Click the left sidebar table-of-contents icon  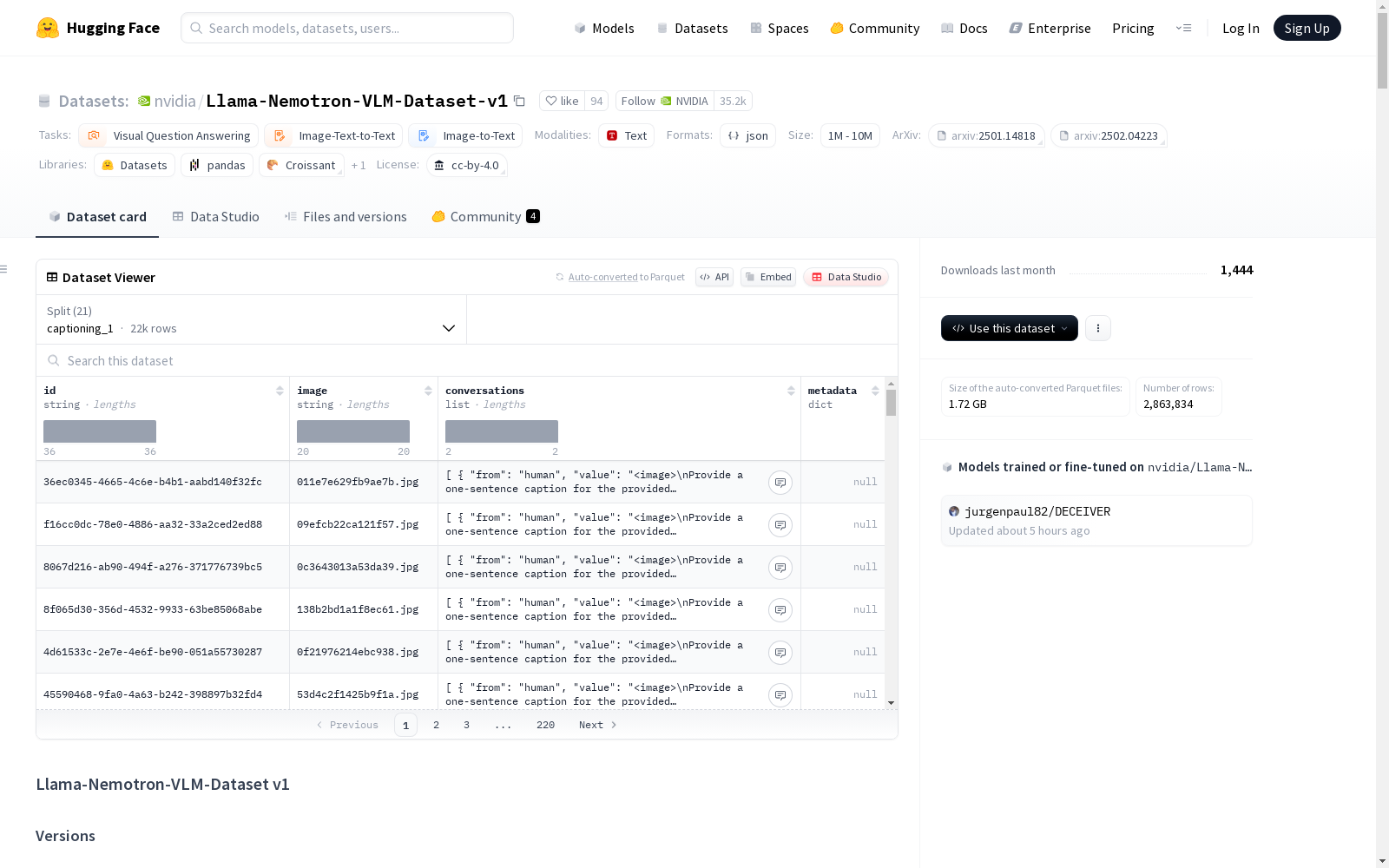click(x=4, y=269)
